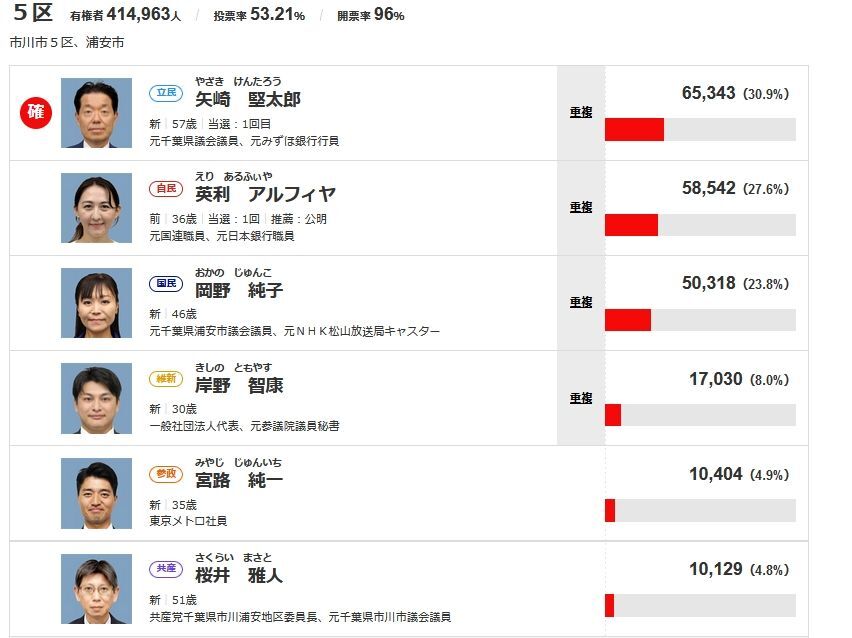Viewport: 852px width, 638px height.
Task: Open 矢崎 堅太郎's candidate photo
Action: point(96,113)
